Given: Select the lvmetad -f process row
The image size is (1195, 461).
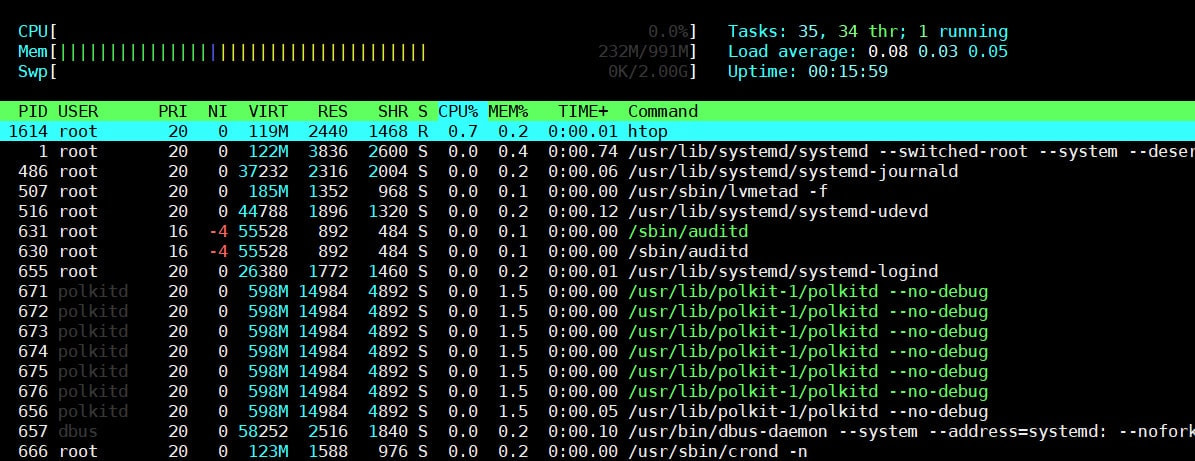Looking at the screenshot, I should point(598,191).
